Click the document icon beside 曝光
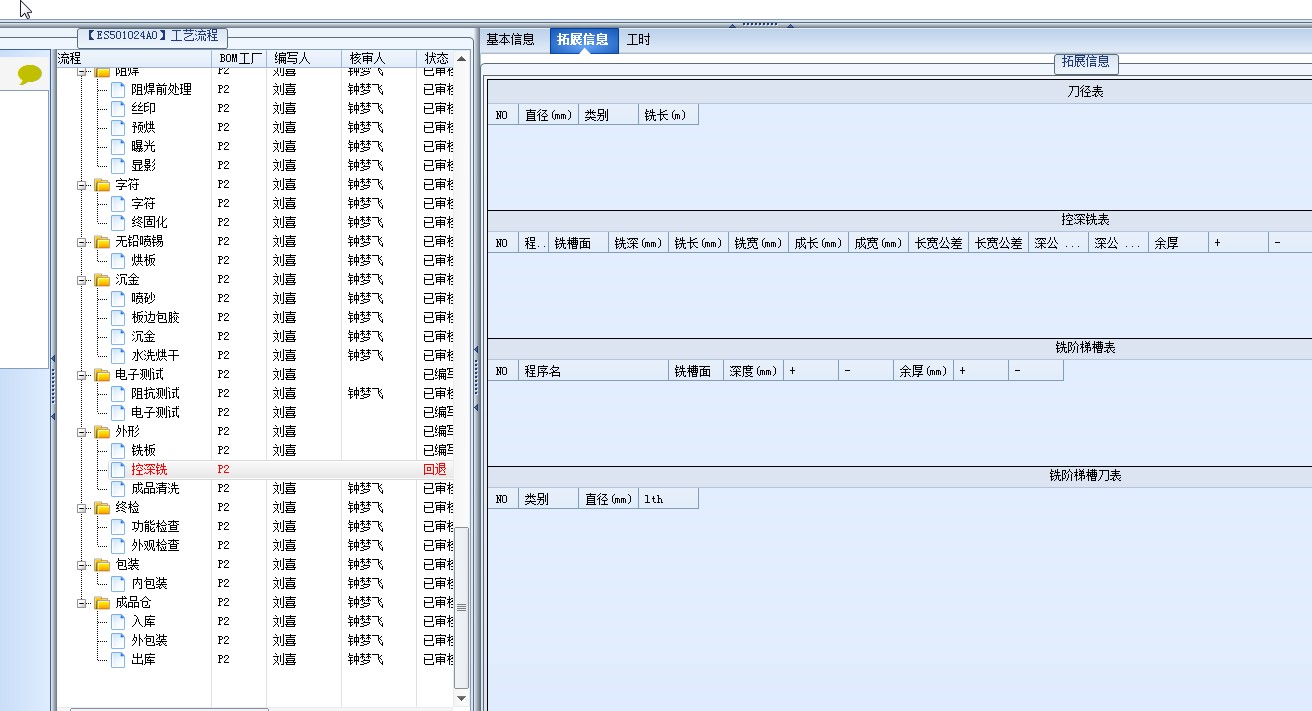 coord(118,146)
